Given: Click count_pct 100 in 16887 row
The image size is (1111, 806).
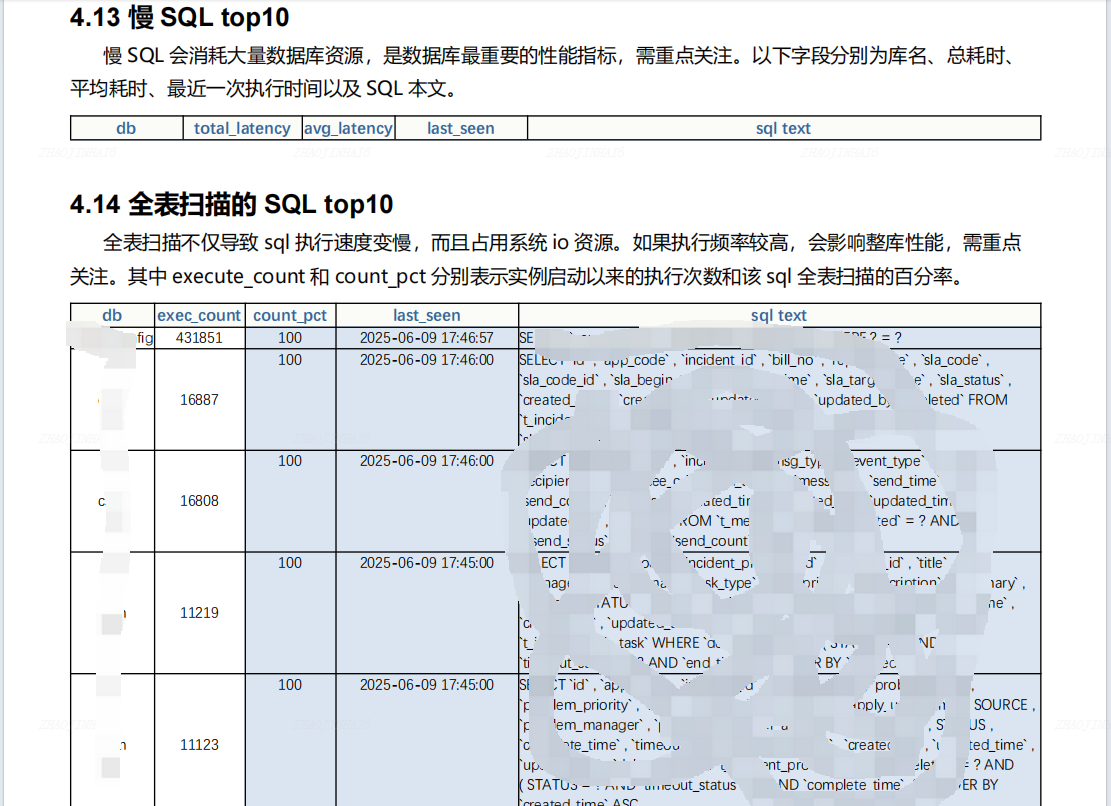Looking at the screenshot, I should coord(290,360).
